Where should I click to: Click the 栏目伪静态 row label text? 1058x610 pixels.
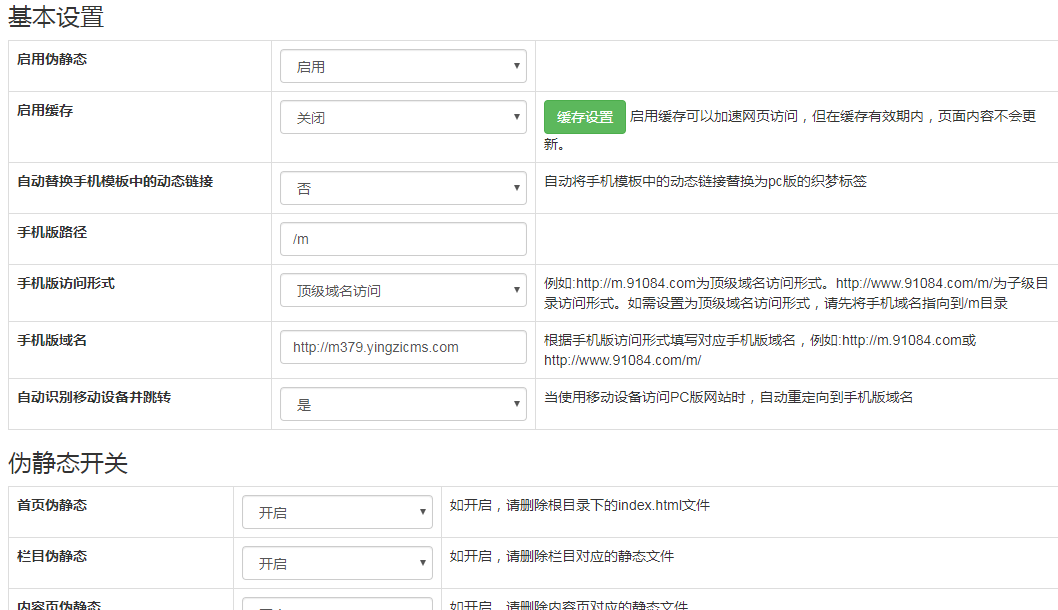(52, 556)
